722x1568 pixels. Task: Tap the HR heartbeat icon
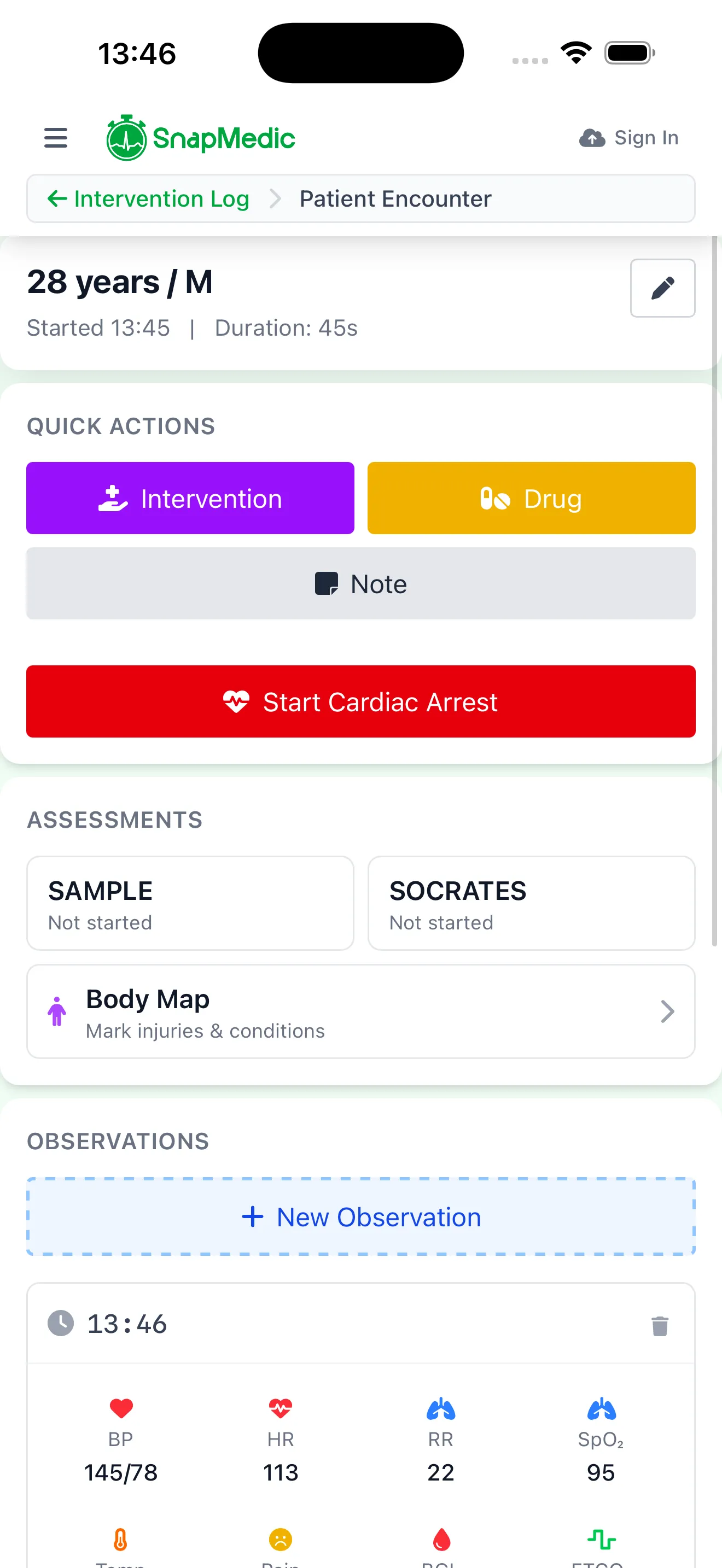tap(280, 1407)
